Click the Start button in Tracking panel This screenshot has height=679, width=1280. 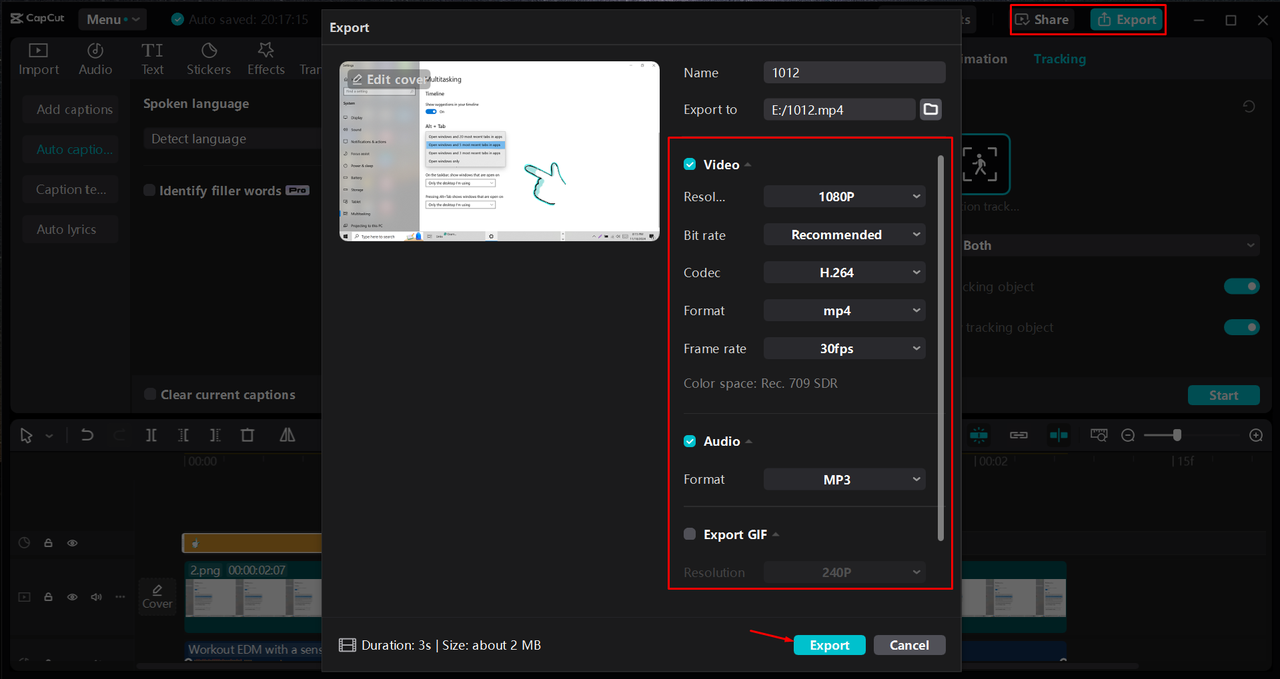[x=1223, y=395]
